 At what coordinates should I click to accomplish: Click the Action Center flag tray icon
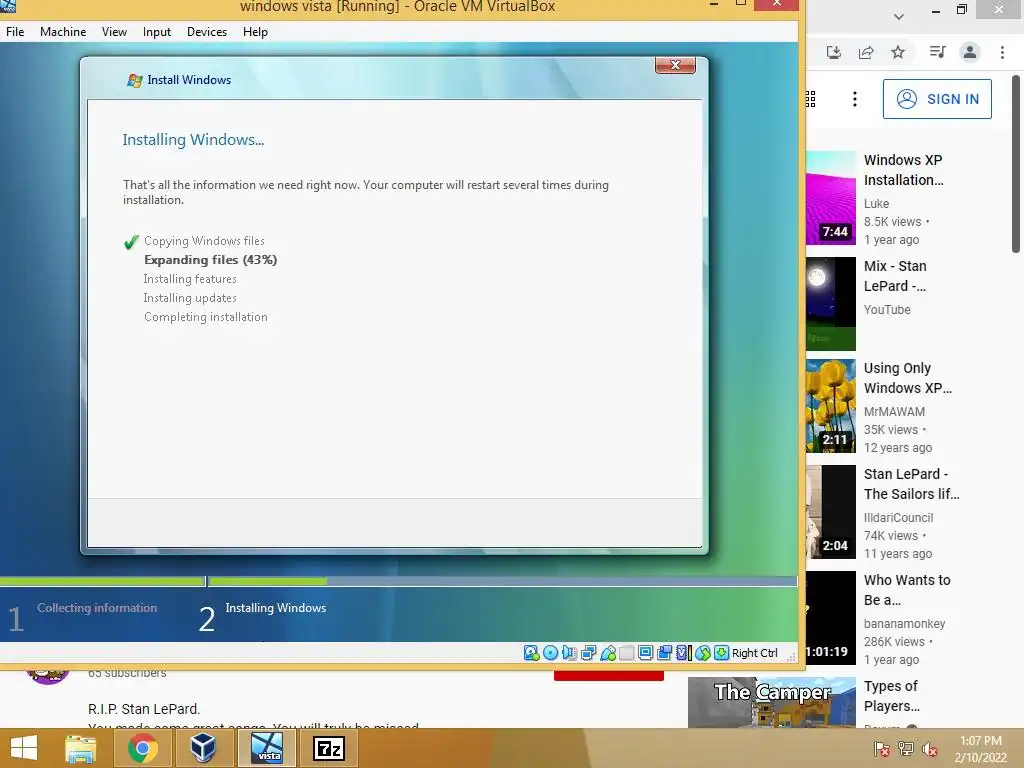click(882, 749)
